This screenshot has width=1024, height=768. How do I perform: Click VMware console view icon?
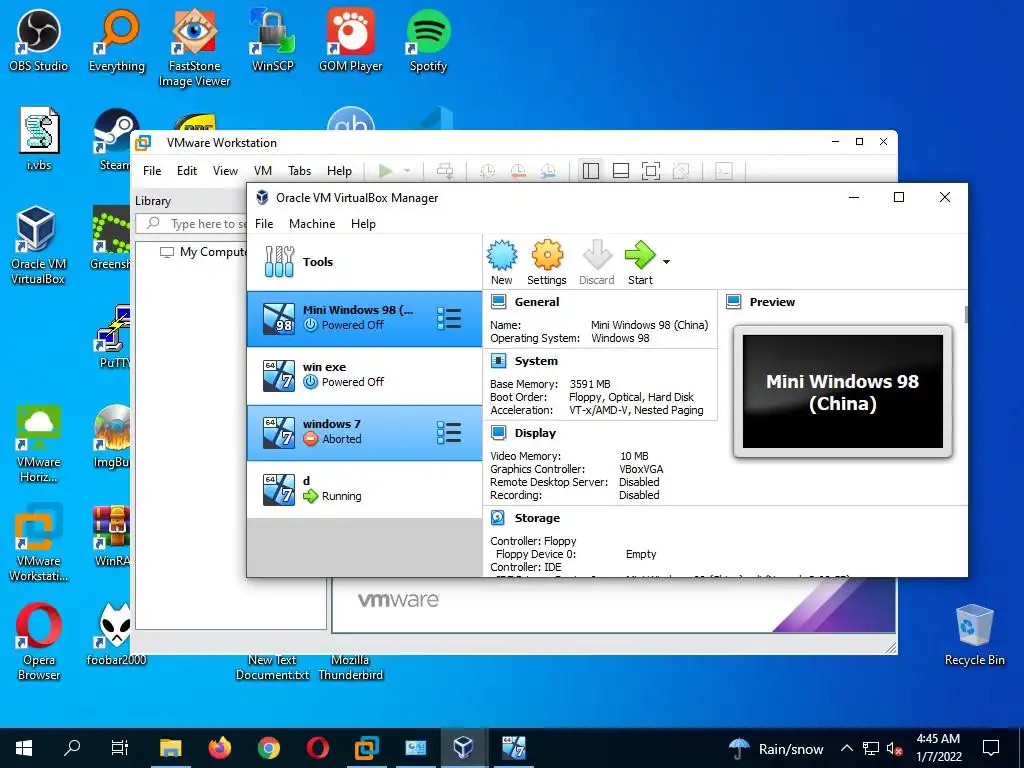coord(724,171)
